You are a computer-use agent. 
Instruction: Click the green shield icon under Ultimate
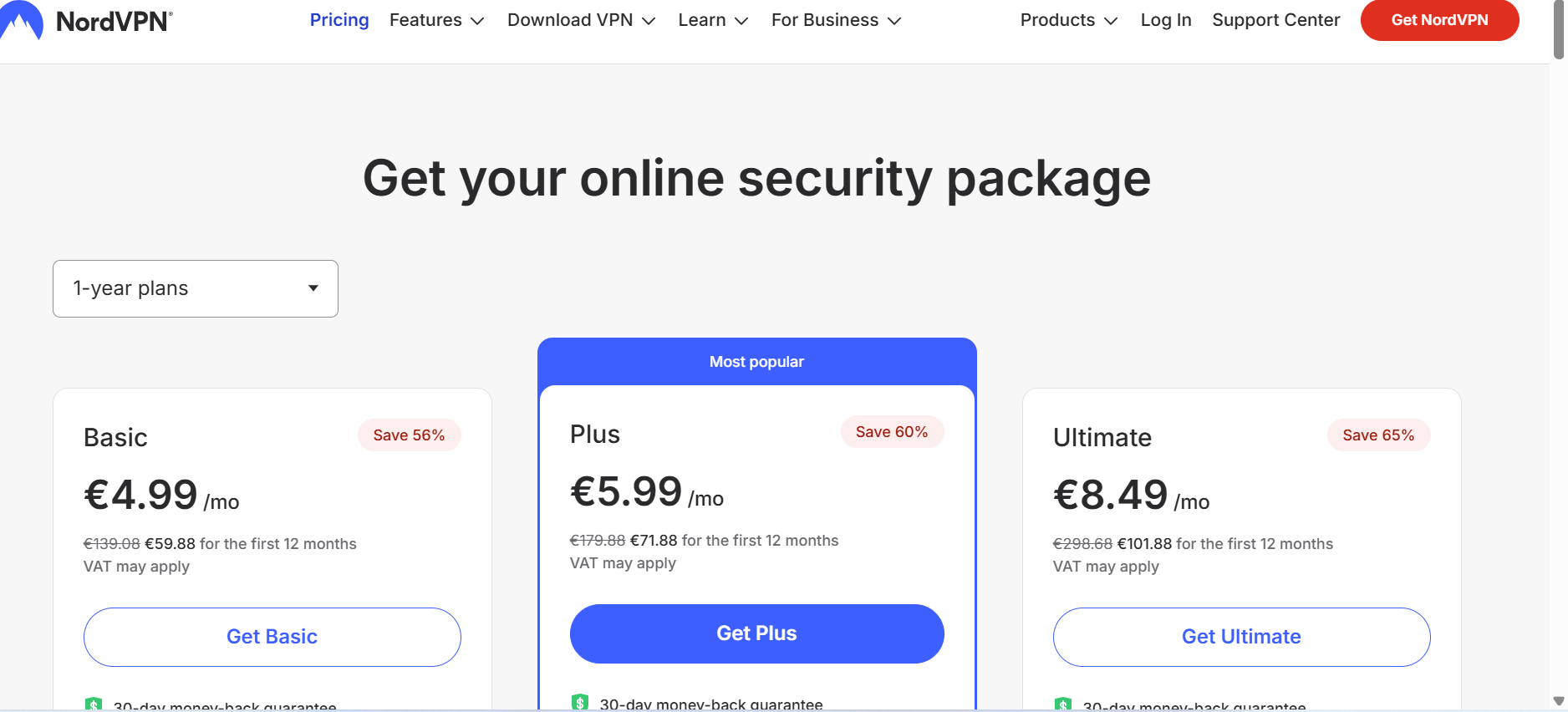pyautogui.click(x=1063, y=704)
